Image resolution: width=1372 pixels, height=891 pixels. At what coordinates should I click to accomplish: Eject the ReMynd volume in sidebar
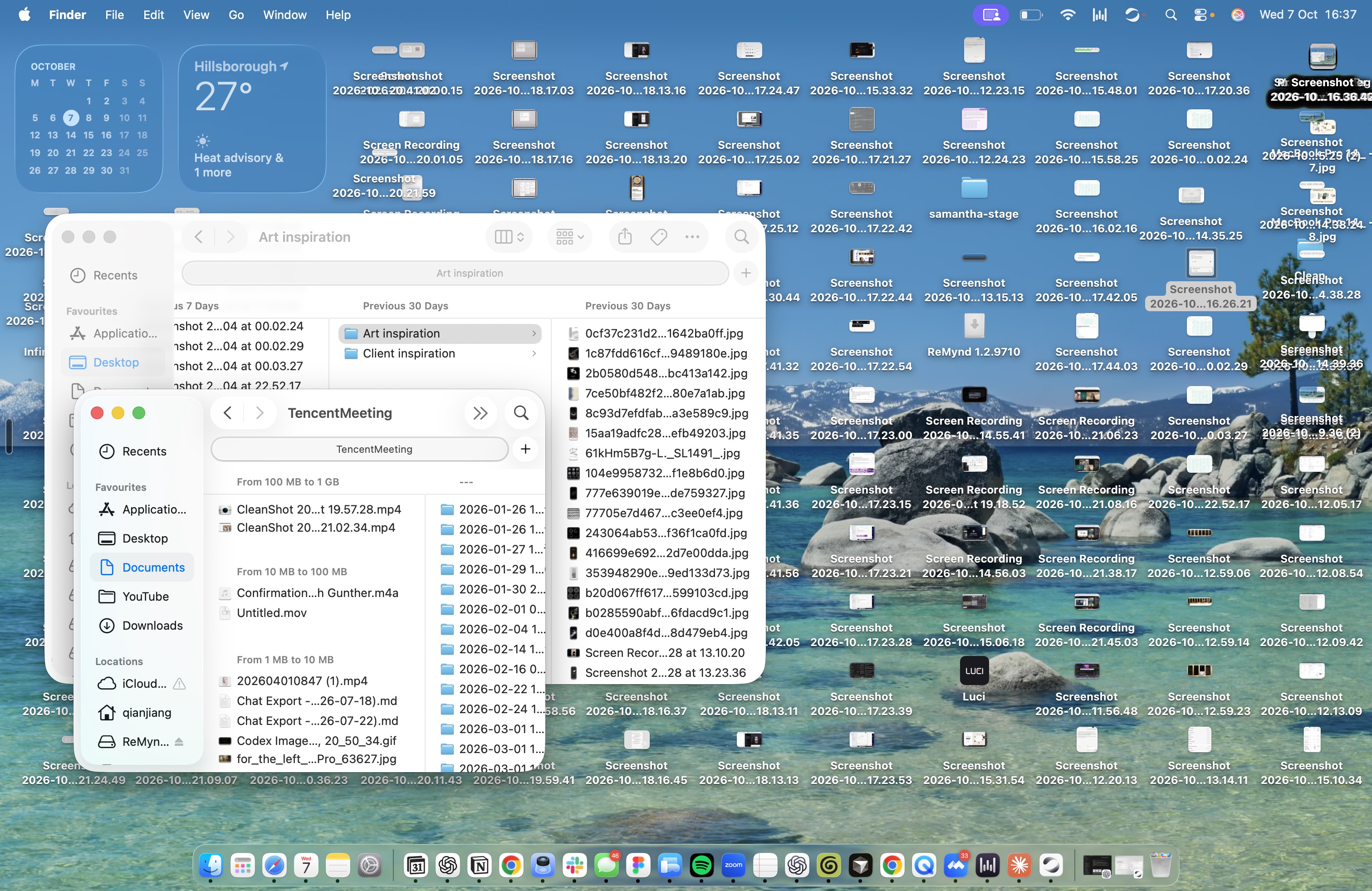pyautogui.click(x=179, y=742)
